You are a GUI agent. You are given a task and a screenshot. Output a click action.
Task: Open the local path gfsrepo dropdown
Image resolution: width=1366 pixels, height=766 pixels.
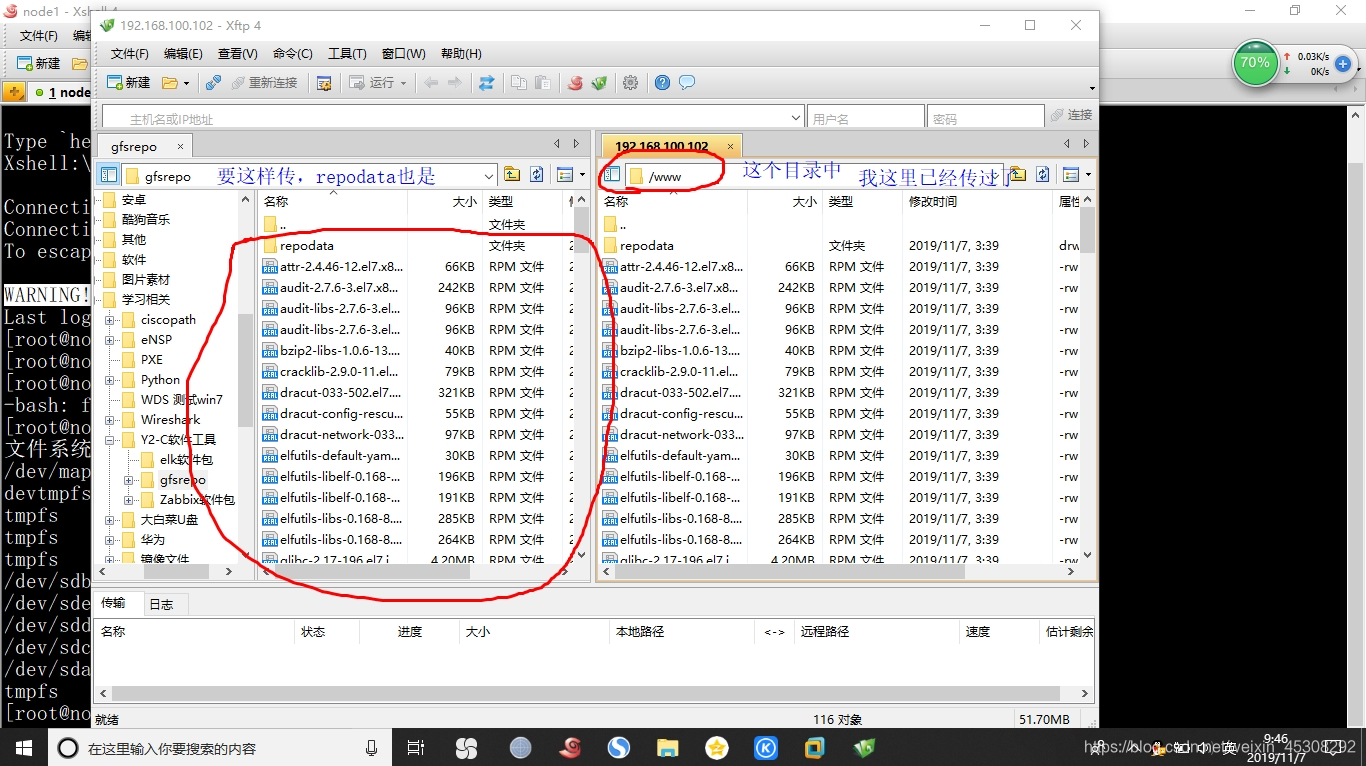(x=489, y=176)
